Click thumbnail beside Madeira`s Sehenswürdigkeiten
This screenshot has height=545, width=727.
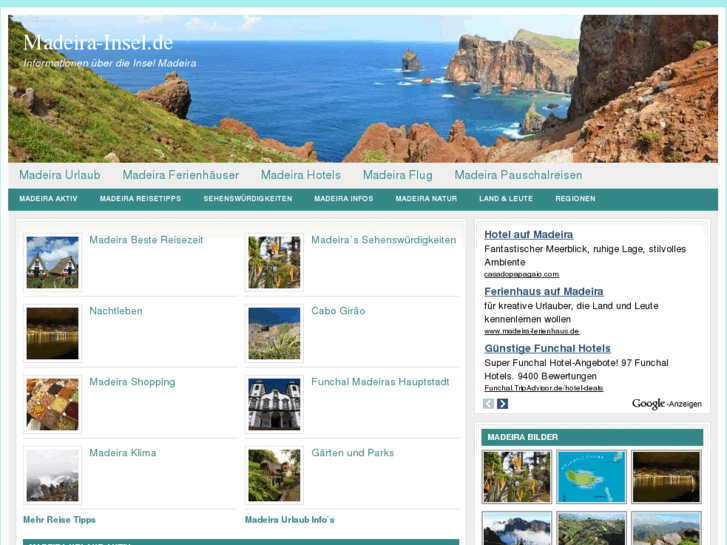[x=274, y=263]
